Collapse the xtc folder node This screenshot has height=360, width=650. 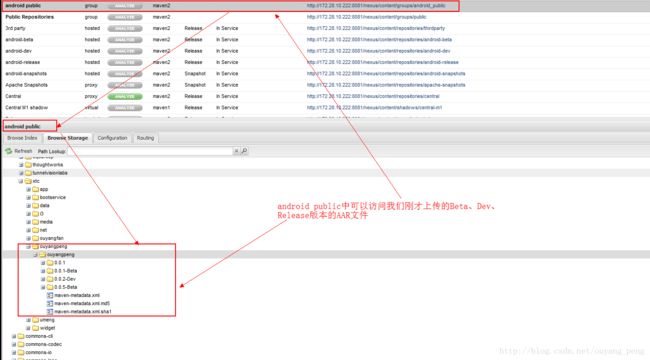21,181
